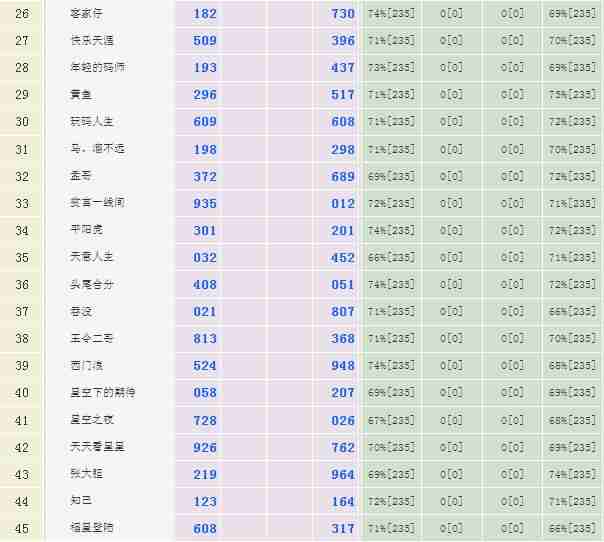The width and height of the screenshot is (604, 542).
Task: Select the number 317 in row 45
Action: click(x=343, y=527)
